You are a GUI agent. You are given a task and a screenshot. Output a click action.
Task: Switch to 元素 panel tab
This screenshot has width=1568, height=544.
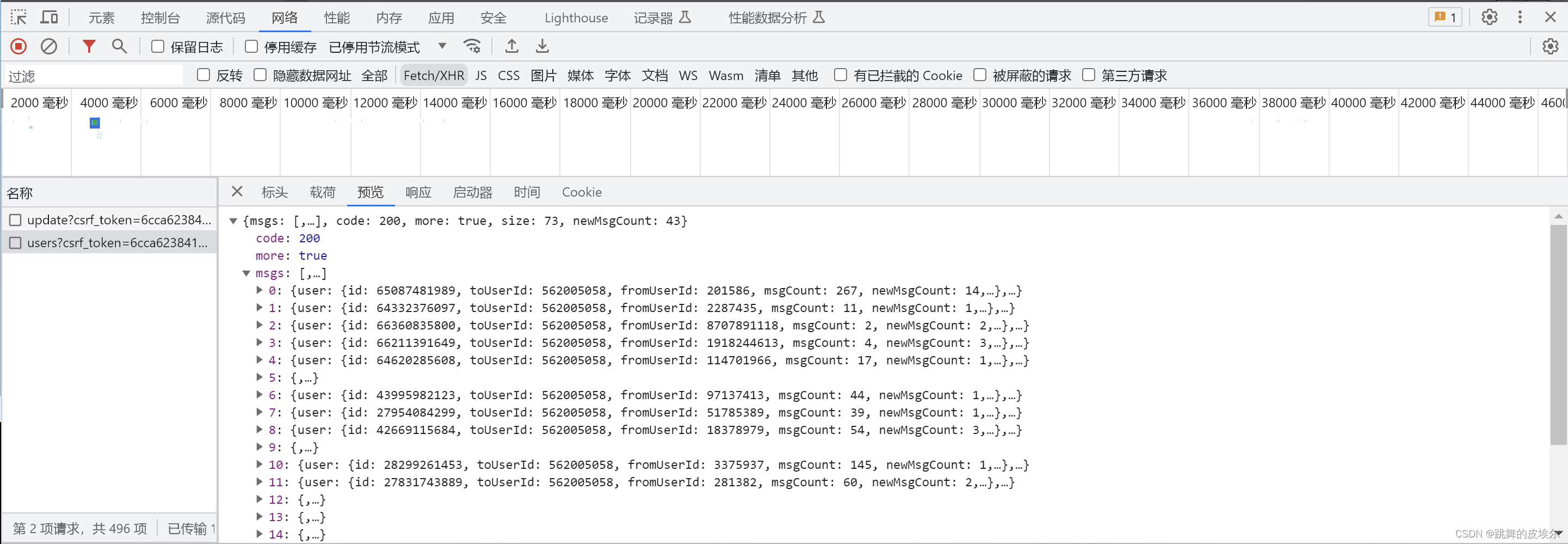coord(102,17)
